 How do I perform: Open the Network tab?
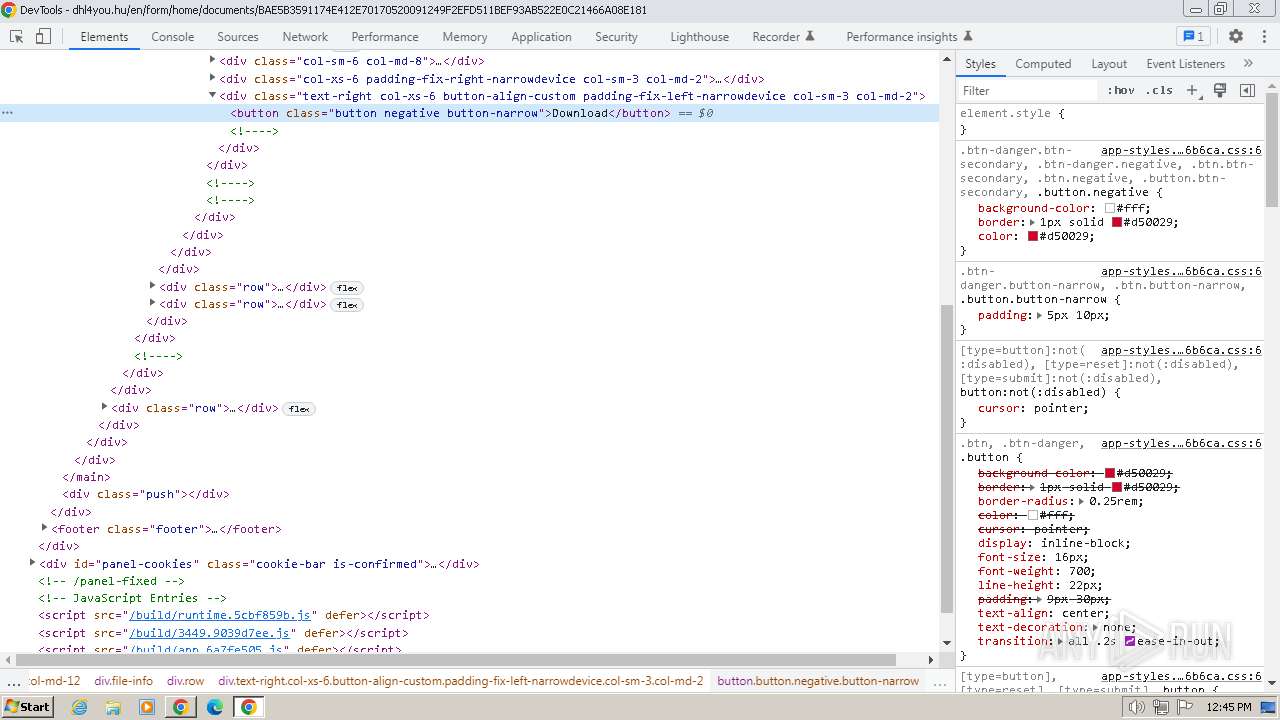coord(305,36)
